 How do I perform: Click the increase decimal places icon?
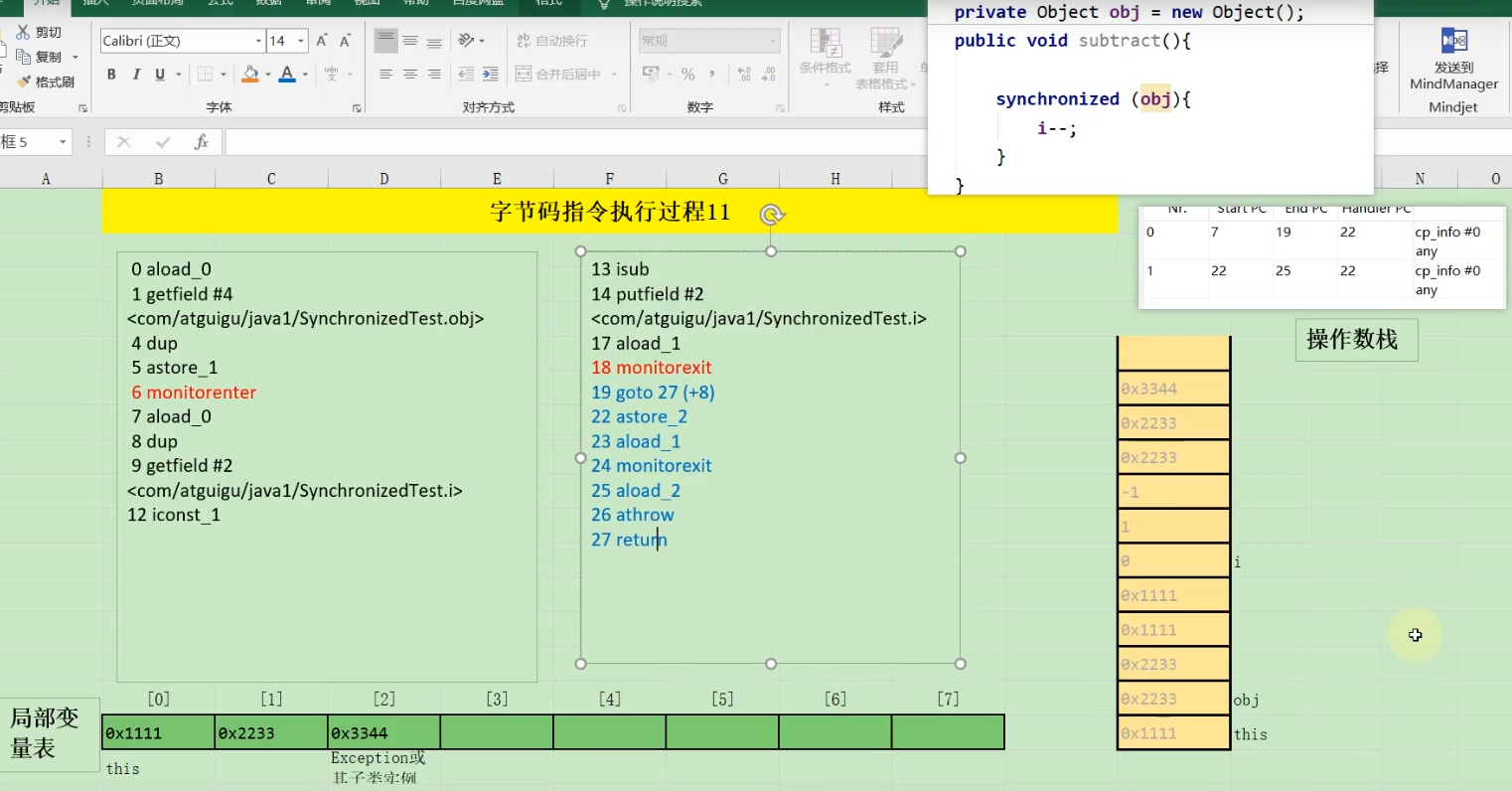click(744, 75)
